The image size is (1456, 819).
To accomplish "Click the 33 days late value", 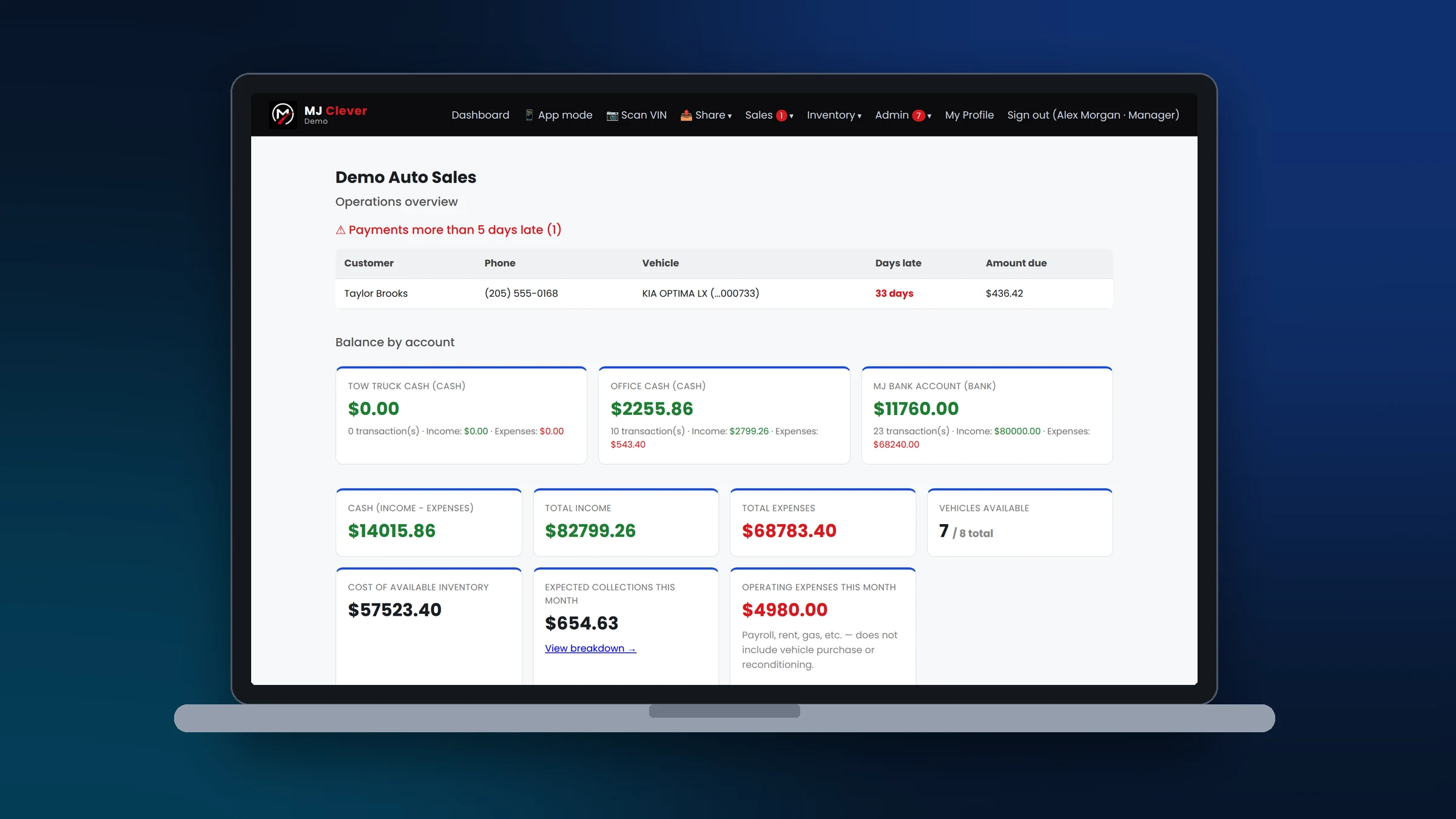I will [894, 294].
